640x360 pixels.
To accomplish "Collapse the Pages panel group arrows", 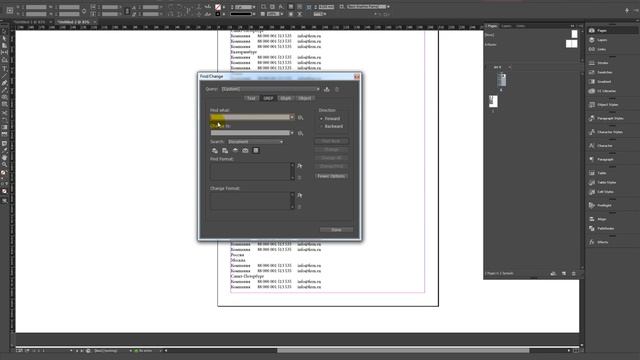I will [x=572, y=26].
